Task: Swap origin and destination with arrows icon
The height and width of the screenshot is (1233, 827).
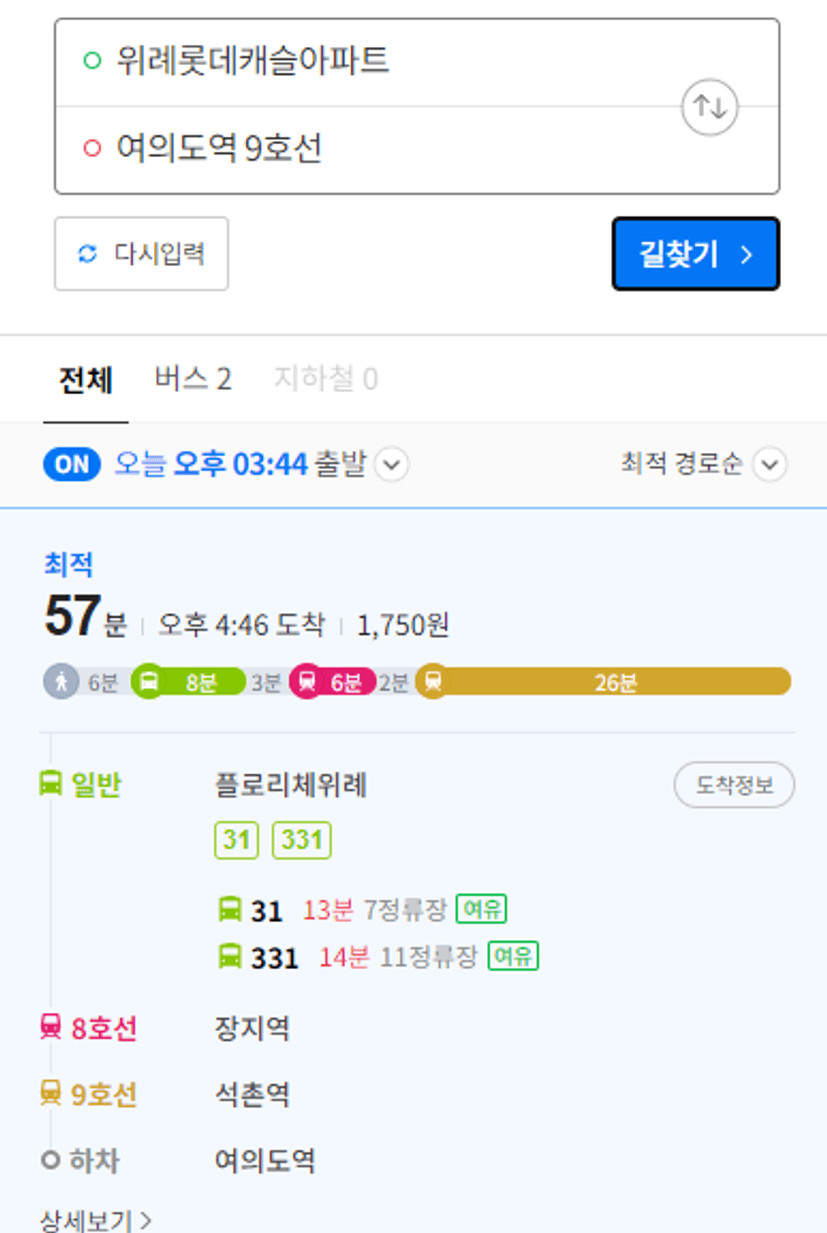Action: [710, 106]
